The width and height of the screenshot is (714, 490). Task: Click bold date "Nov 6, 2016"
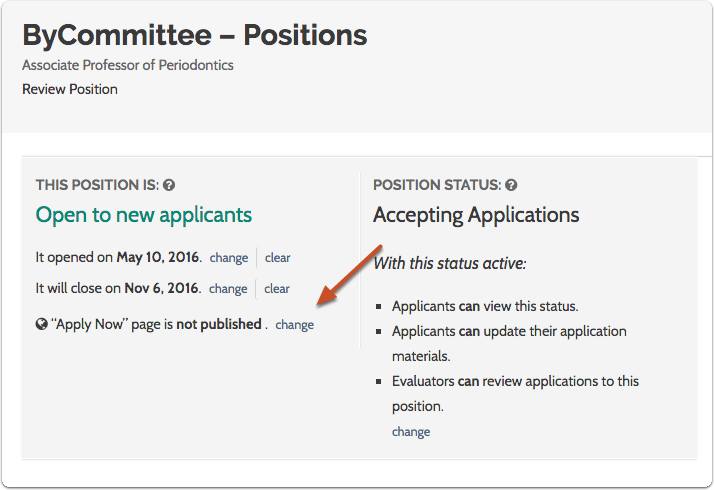tap(162, 288)
